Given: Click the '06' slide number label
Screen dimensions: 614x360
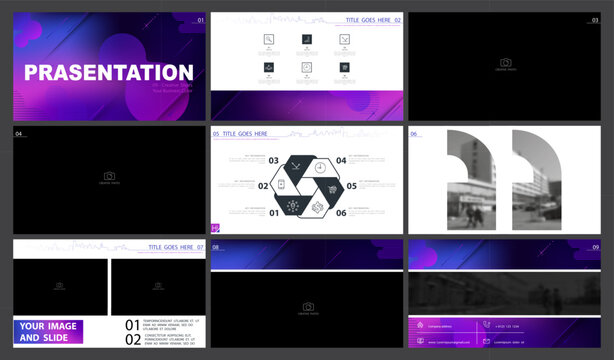Looking at the screenshot, I should click(414, 134).
